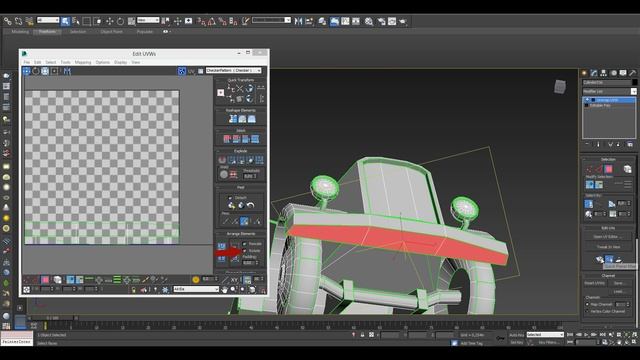Click the Load button in Channel rollout
The height and width of the screenshot is (360, 640).
pyautogui.click(x=619, y=291)
